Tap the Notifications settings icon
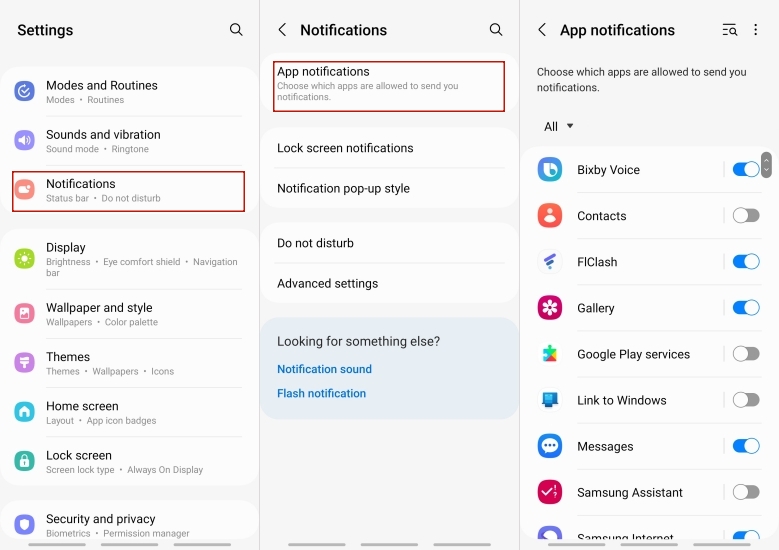This screenshot has width=779, height=550. 24,190
